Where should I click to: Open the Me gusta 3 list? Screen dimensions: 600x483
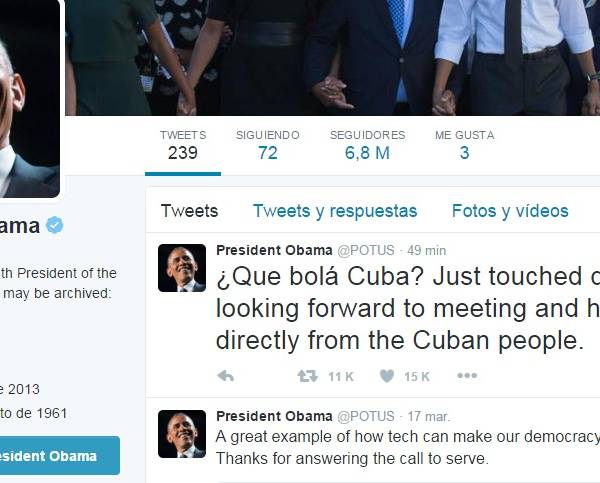(x=465, y=145)
